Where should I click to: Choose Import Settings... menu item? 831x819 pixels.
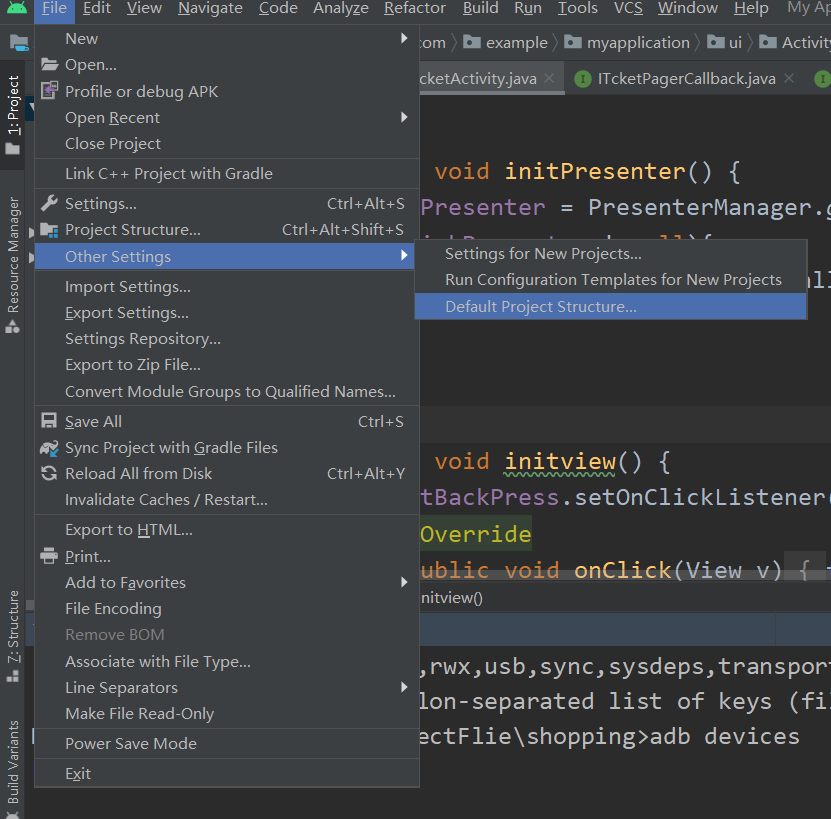pyautogui.click(x=227, y=287)
